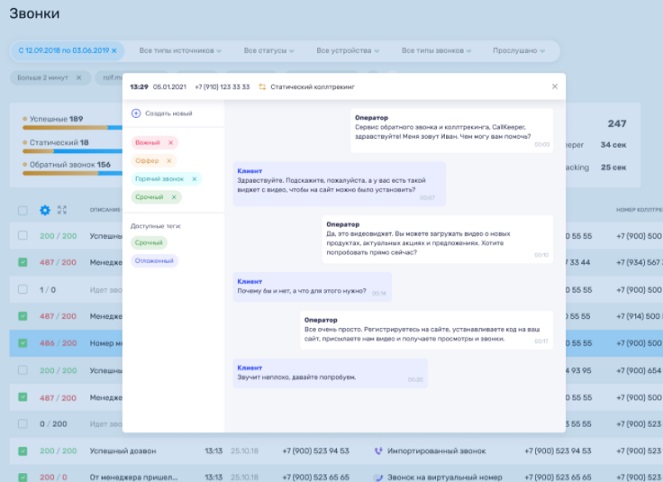Image resolution: width=663 pixels, height=482 pixels.
Task: Click Создать новый tag button
Action: [162, 113]
